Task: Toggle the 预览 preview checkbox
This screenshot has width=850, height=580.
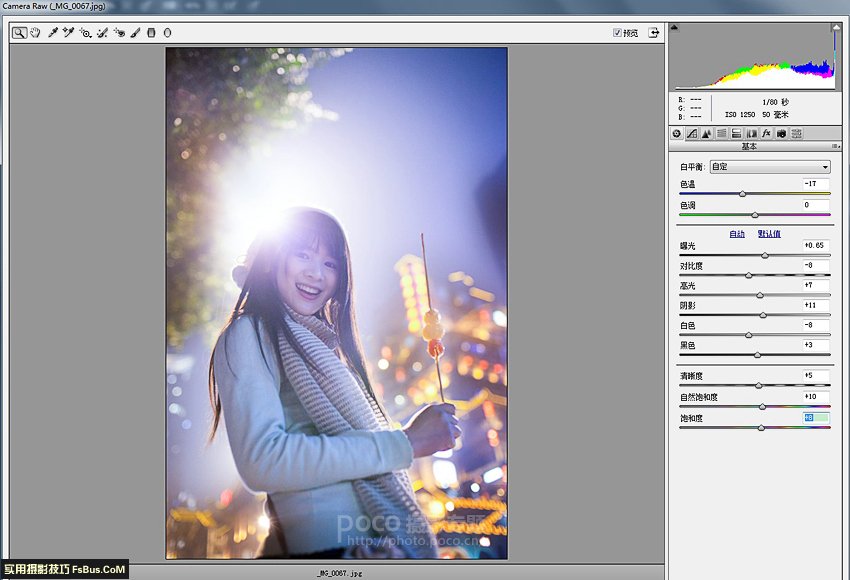Action: (617, 33)
